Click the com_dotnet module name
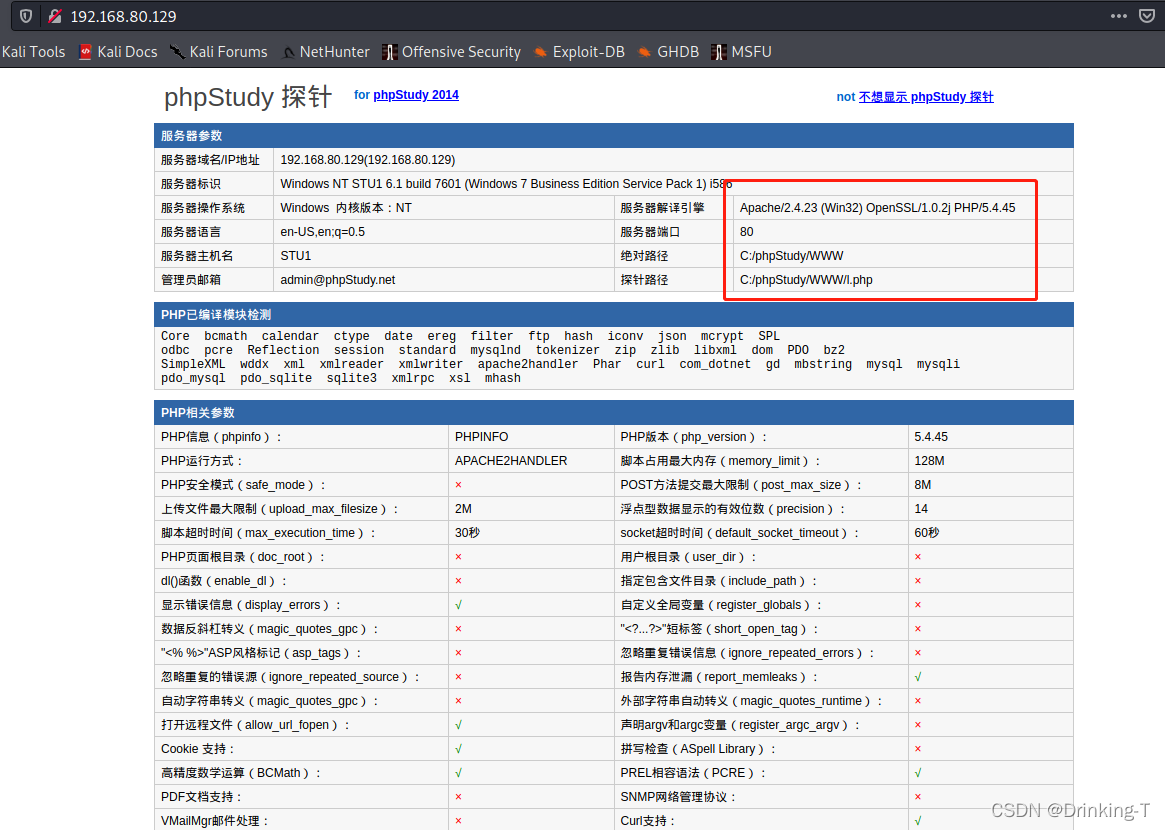This screenshot has height=830, width=1165. 715,364
